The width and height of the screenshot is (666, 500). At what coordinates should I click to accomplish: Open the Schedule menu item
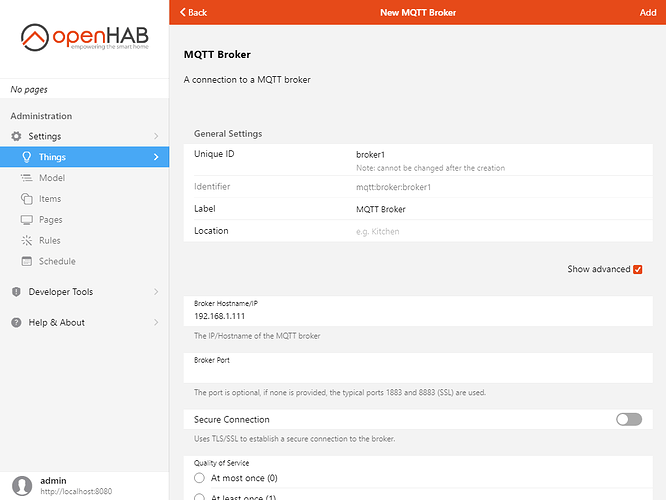[x=57, y=262]
